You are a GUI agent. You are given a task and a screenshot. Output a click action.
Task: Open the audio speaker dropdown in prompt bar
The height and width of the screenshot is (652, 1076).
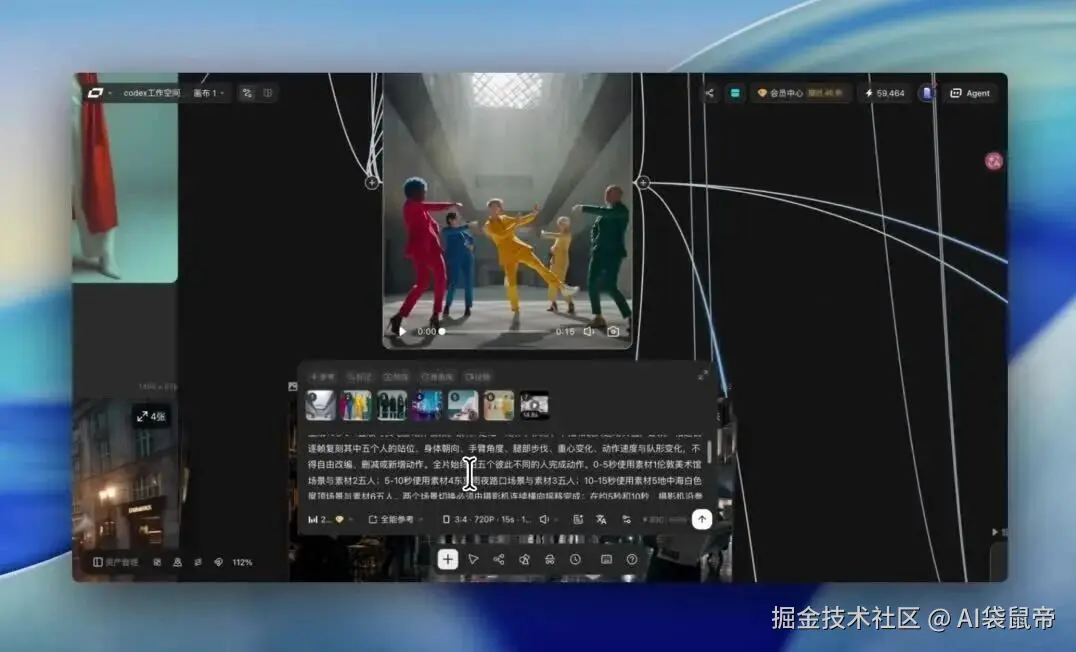point(547,520)
